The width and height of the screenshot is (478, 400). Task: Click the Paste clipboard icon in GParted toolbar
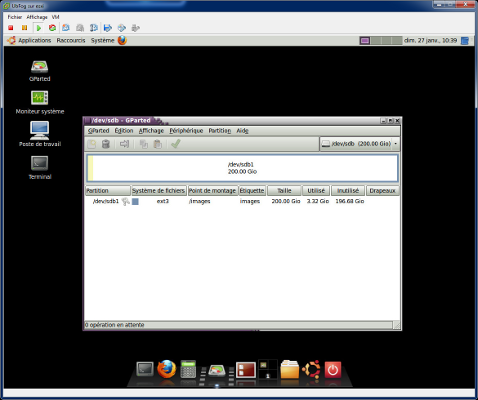pos(157,144)
